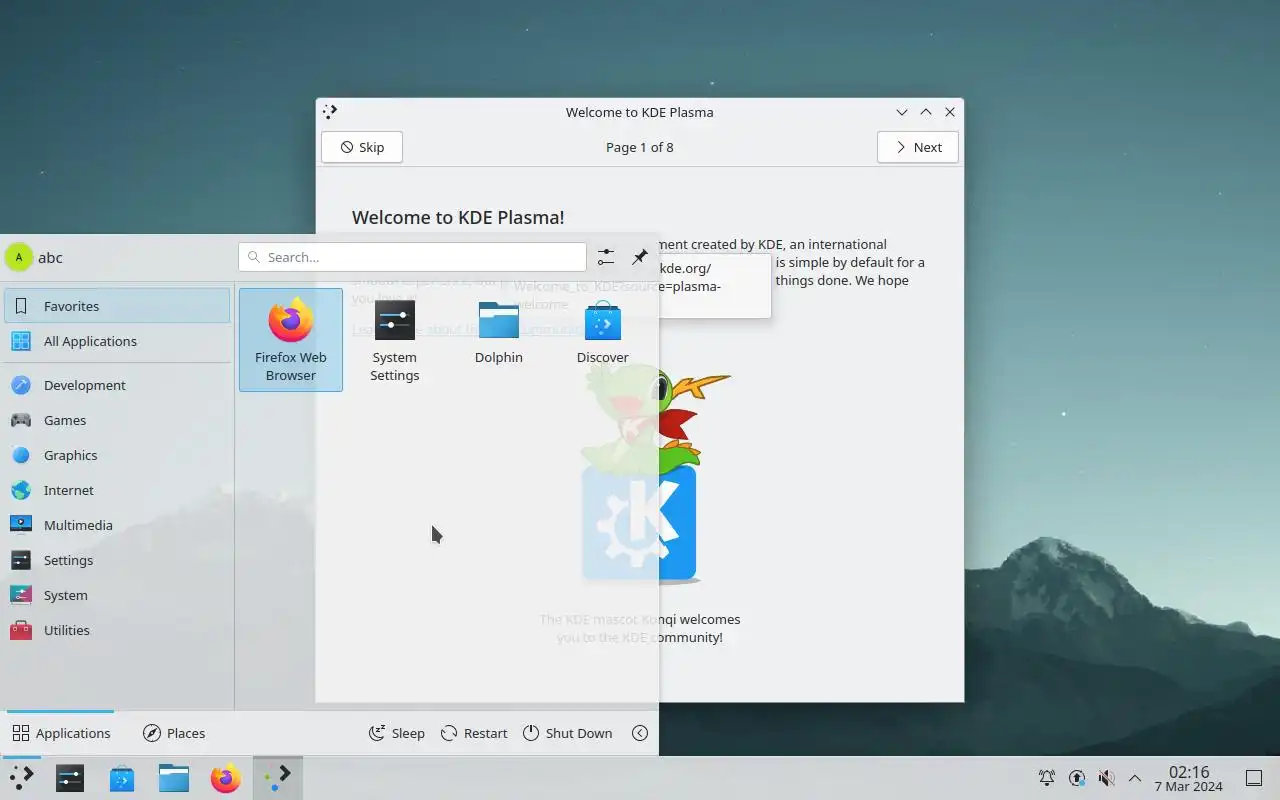Image resolution: width=1280 pixels, height=800 pixels.
Task: Show All Applications category
Action: [x=117, y=341]
